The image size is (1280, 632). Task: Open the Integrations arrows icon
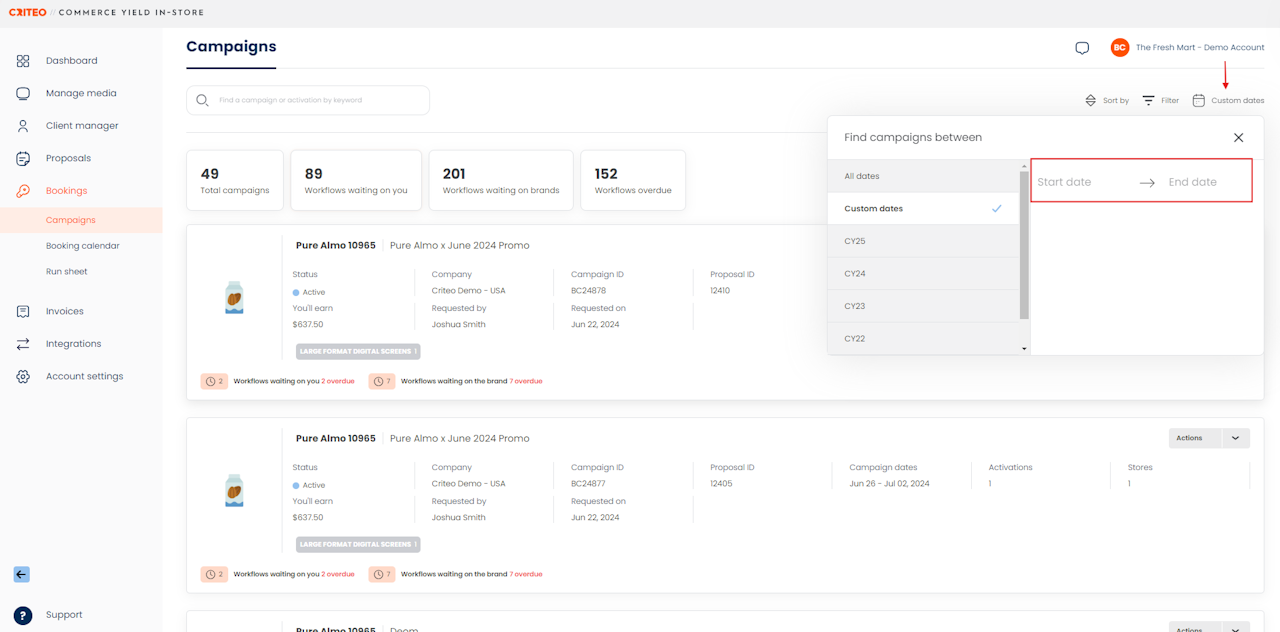point(23,344)
